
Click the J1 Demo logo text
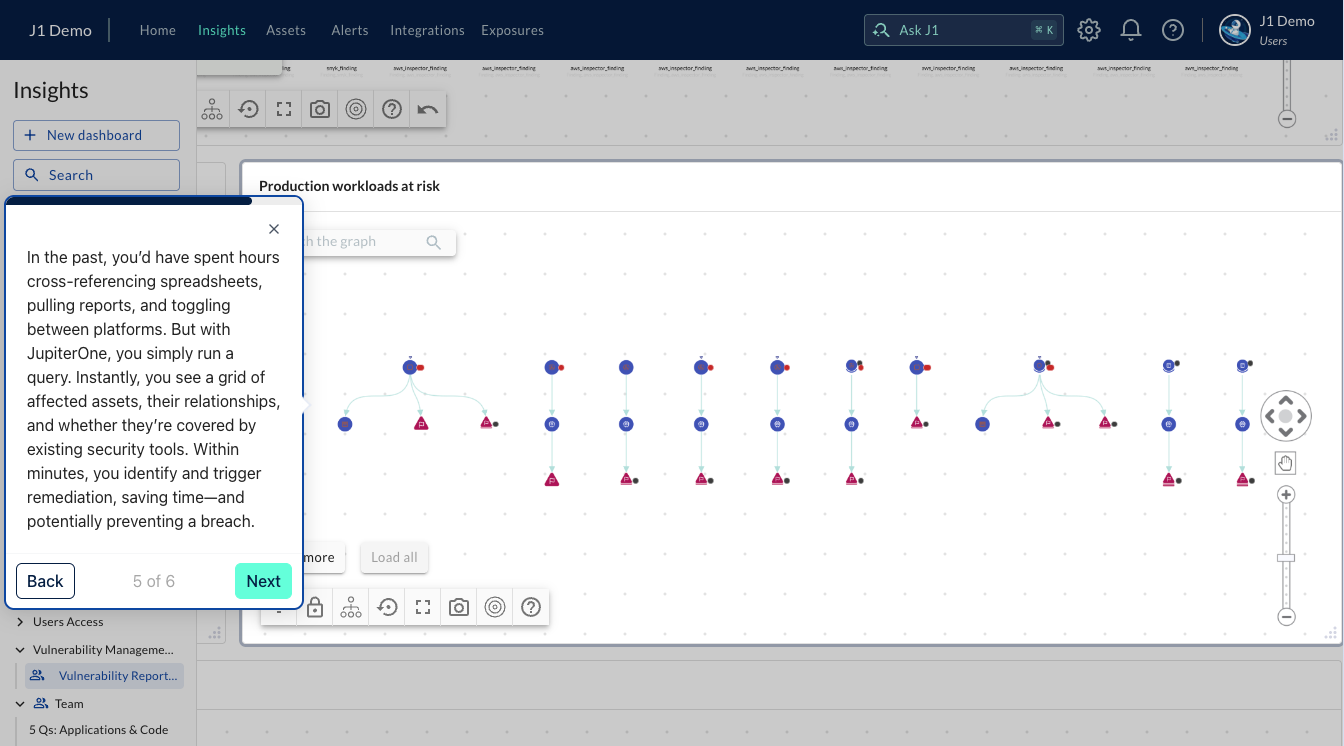[60, 30]
